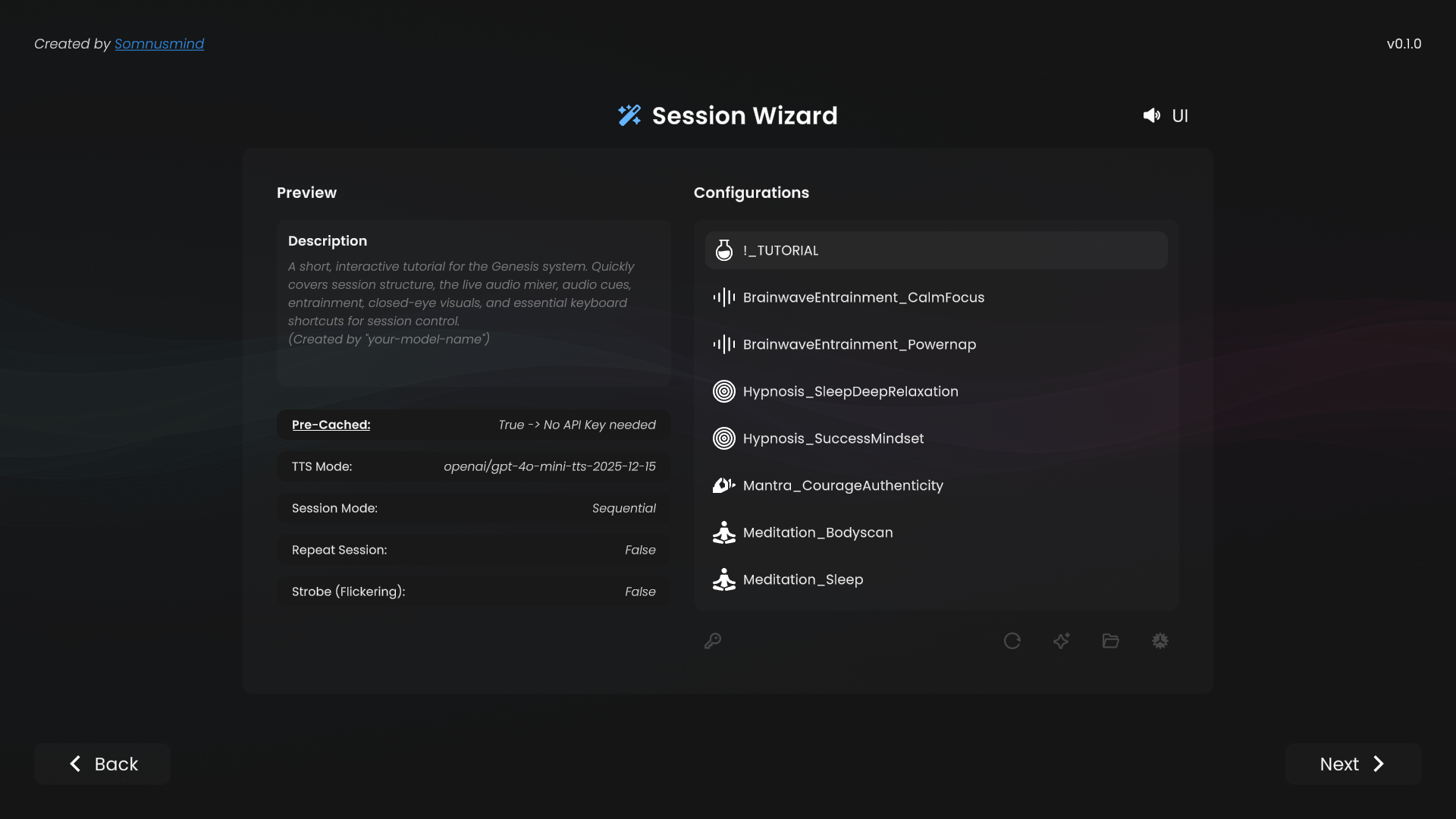Click the version text v0.1.0

(x=1404, y=44)
